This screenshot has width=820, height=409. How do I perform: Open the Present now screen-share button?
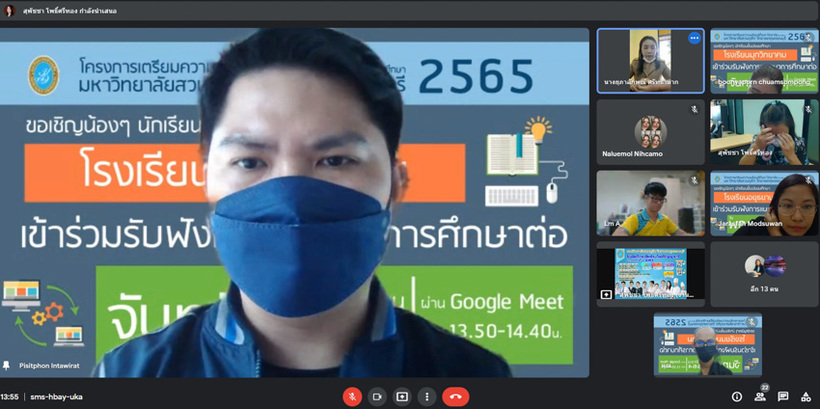402,397
